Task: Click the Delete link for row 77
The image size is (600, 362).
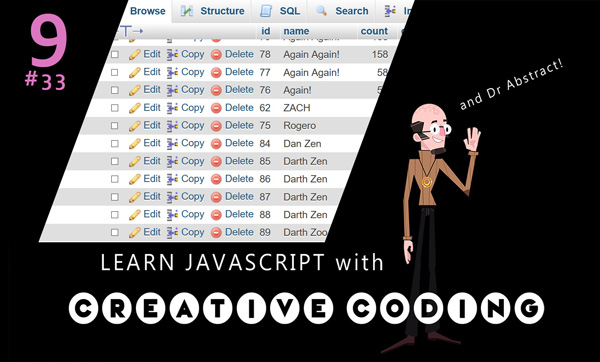Action: tap(239, 72)
